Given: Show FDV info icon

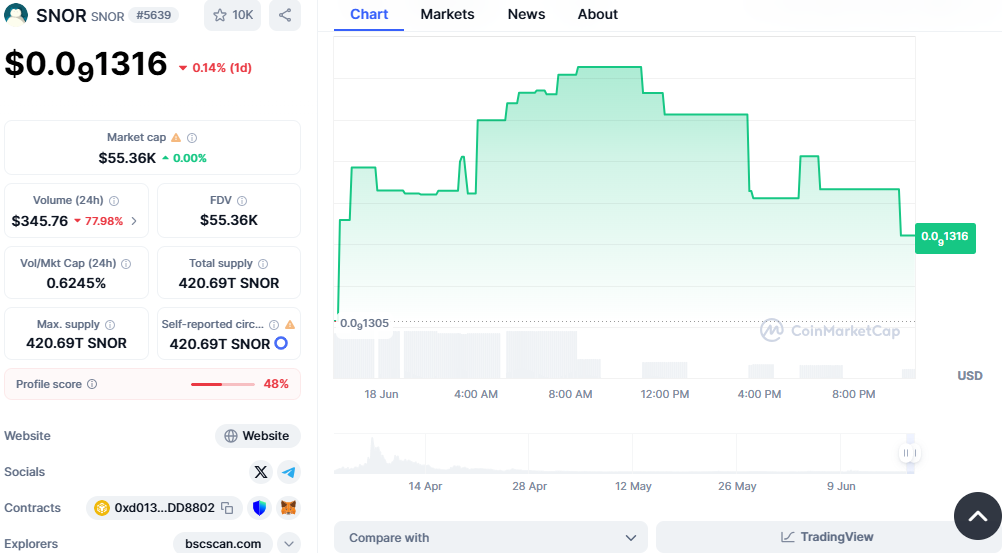Looking at the screenshot, I should tap(242, 201).
